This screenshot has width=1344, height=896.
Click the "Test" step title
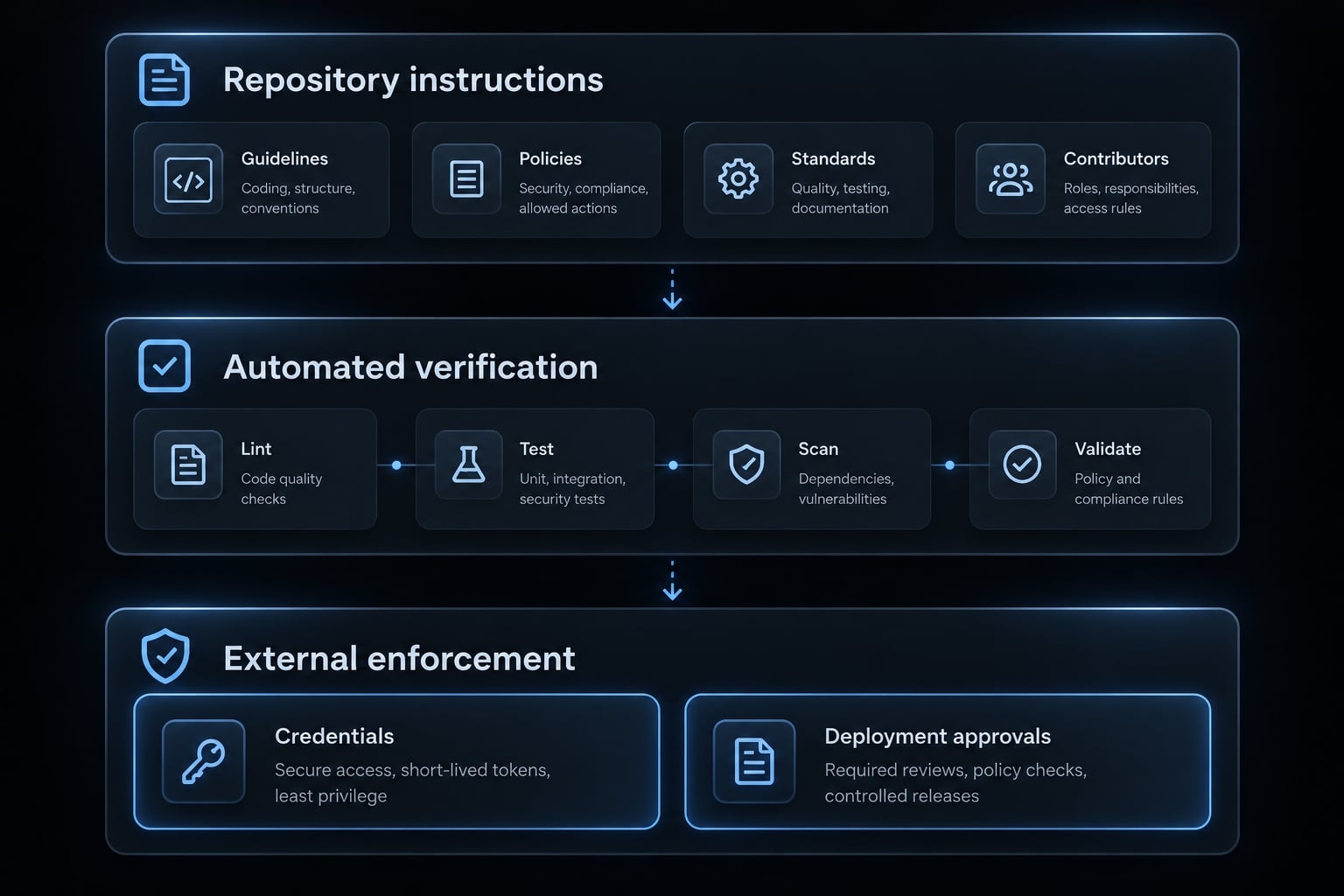click(x=536, y=449)
